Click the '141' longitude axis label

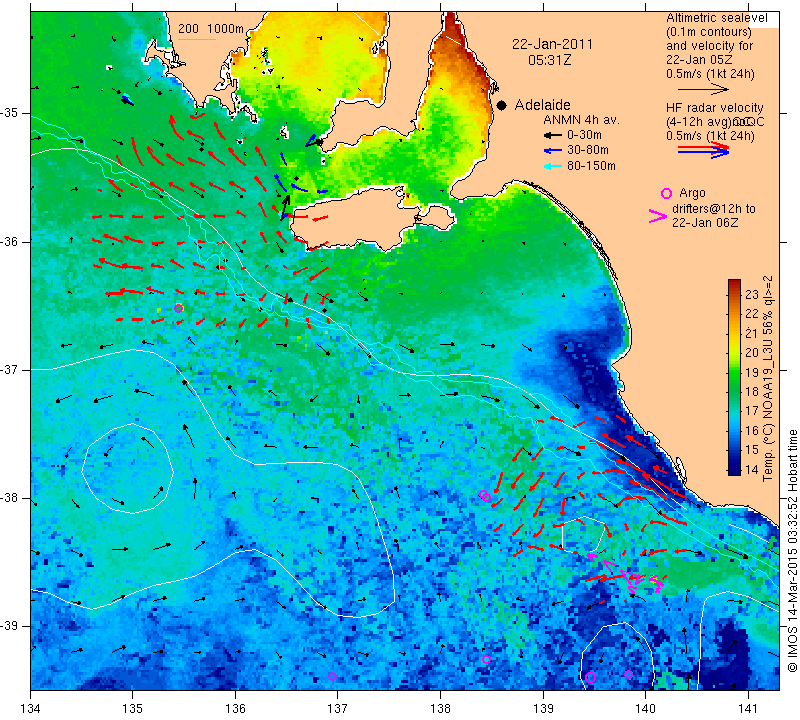click(748, 709)
